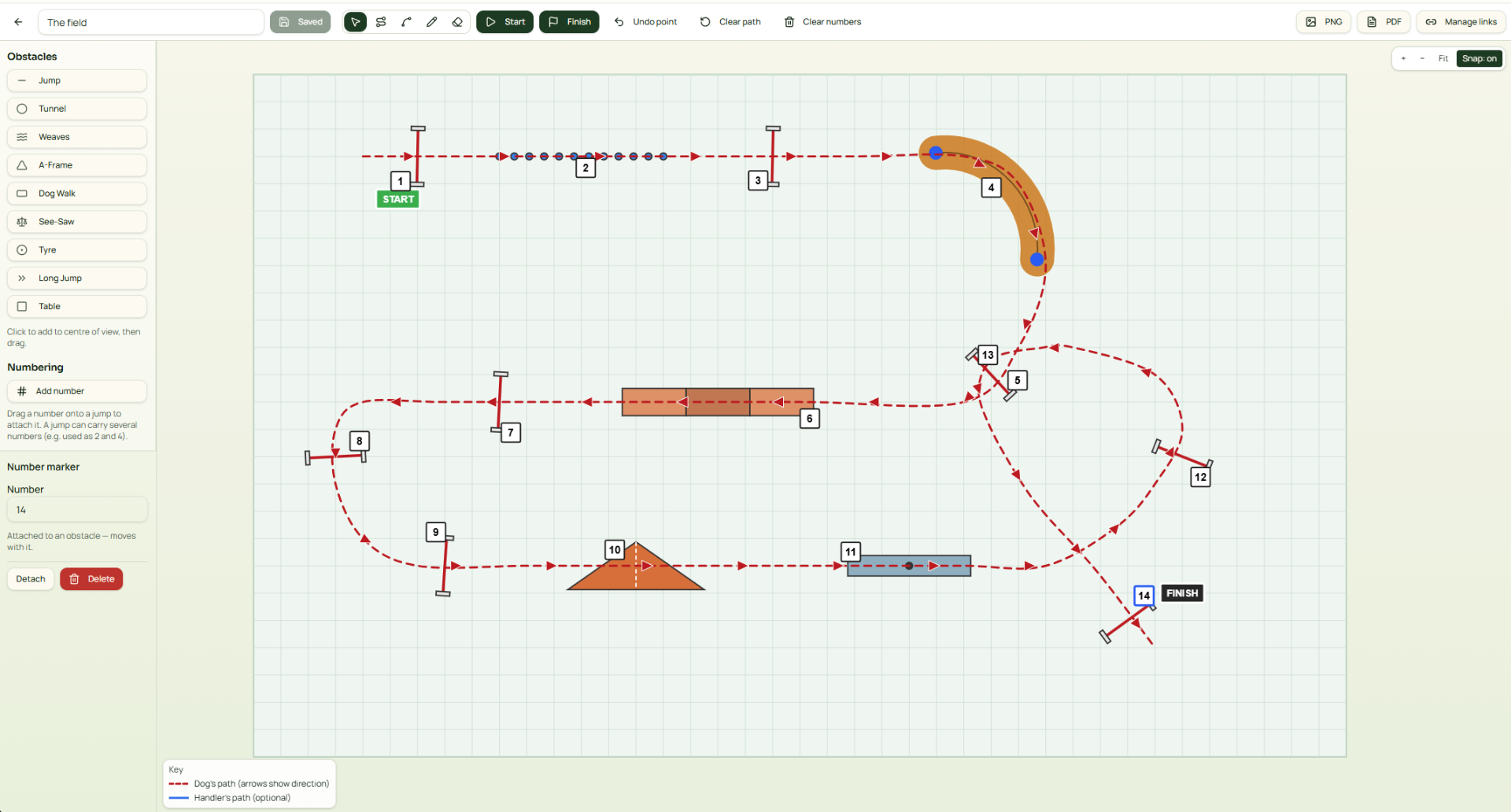Select the dog path routing tool
The height and width of the screenshot is (812, 1511).
[381, 22]
